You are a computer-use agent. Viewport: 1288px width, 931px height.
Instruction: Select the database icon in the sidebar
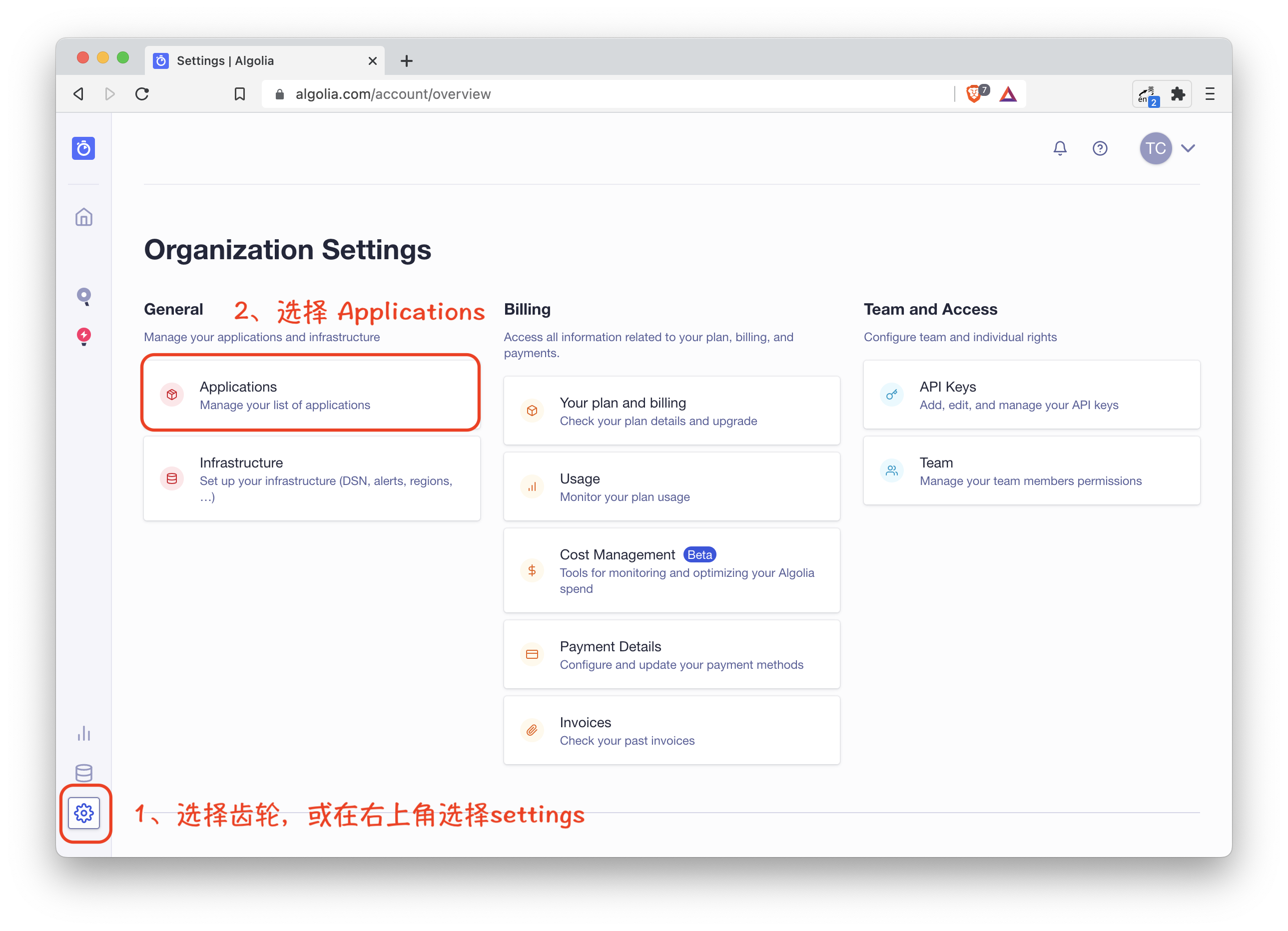[x=83, y=773]
